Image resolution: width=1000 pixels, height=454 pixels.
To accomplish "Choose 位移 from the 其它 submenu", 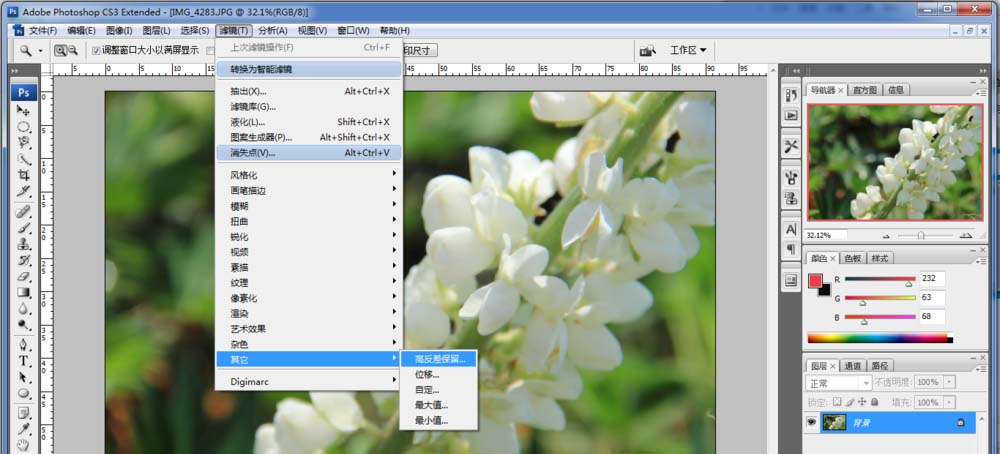I will [438, 374].
